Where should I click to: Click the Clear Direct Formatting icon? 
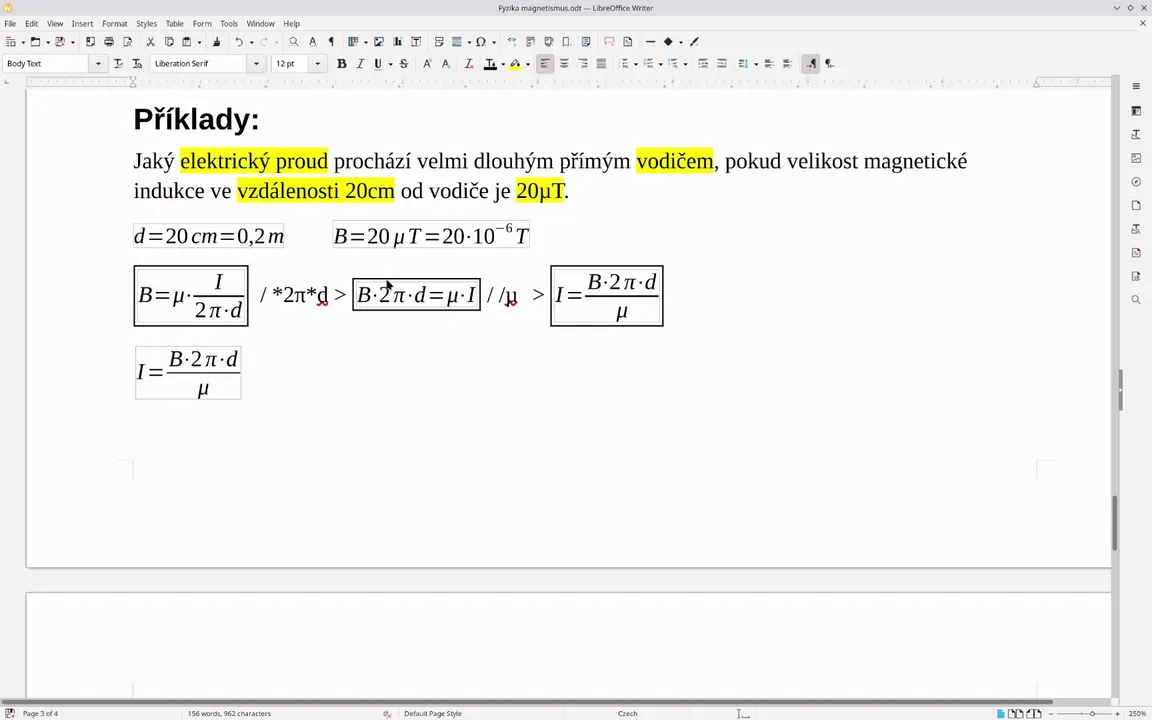click(468, 64)
